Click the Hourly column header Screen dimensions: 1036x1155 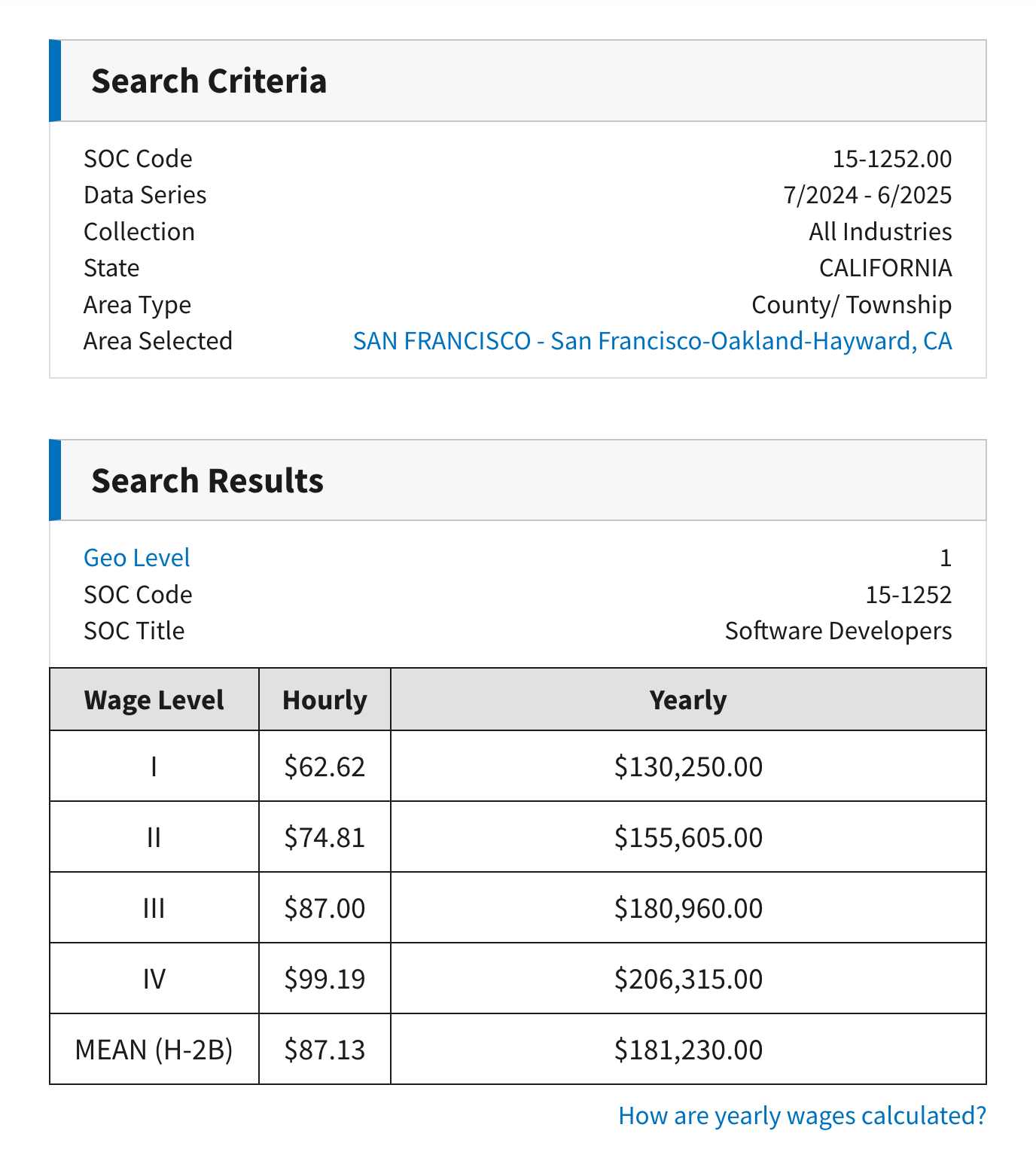(325, 699)
